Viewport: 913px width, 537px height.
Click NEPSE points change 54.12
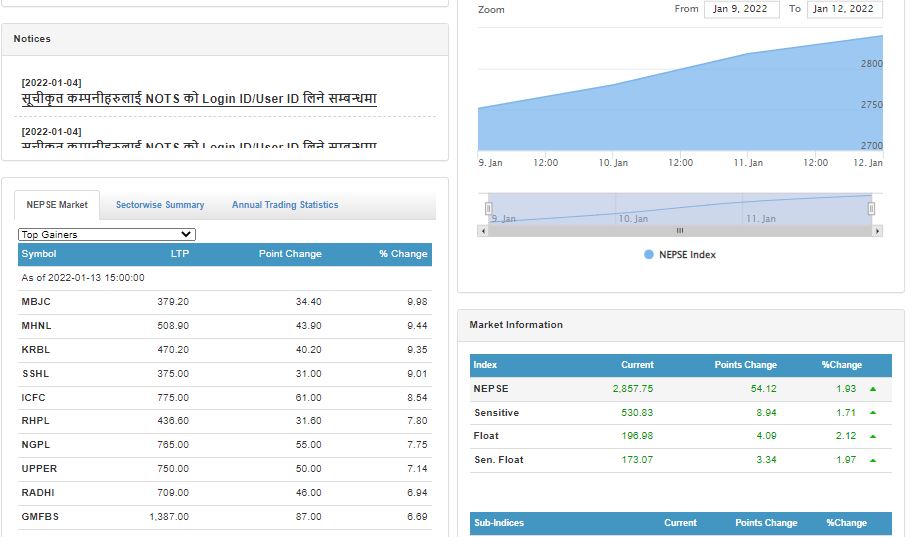[x=763, y=389]
